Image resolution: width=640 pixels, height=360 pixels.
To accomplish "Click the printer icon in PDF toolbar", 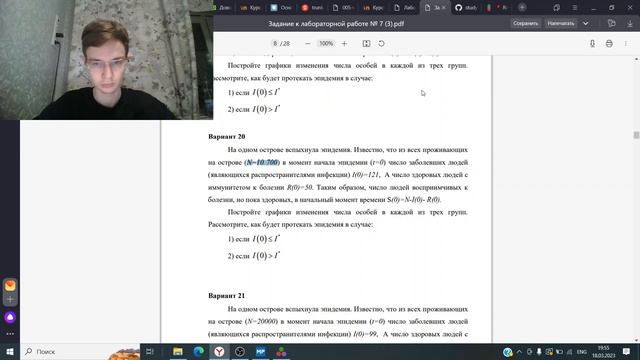I will (x=609, y=44).
